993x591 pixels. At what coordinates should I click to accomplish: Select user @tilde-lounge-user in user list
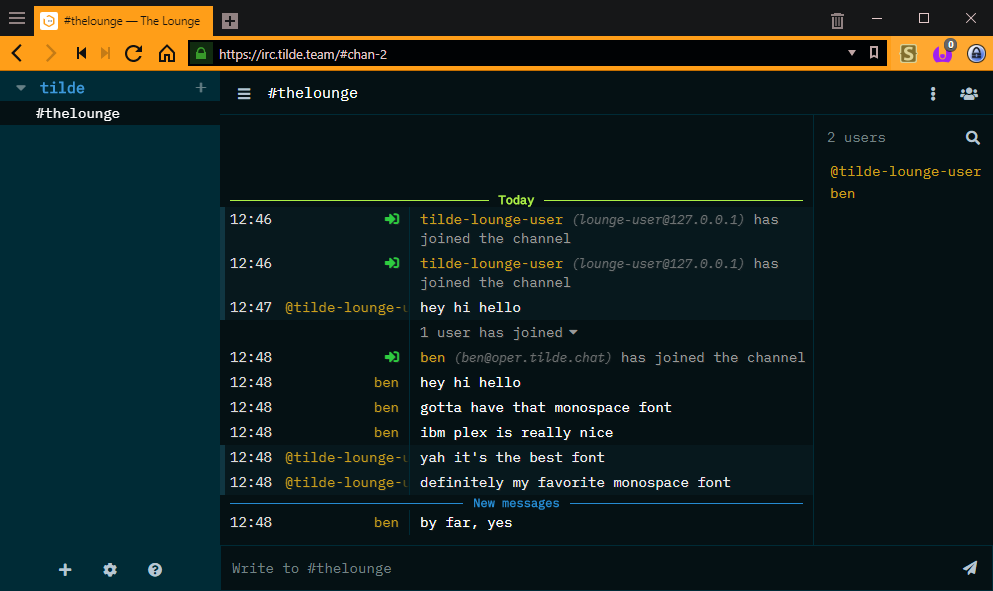906,172
